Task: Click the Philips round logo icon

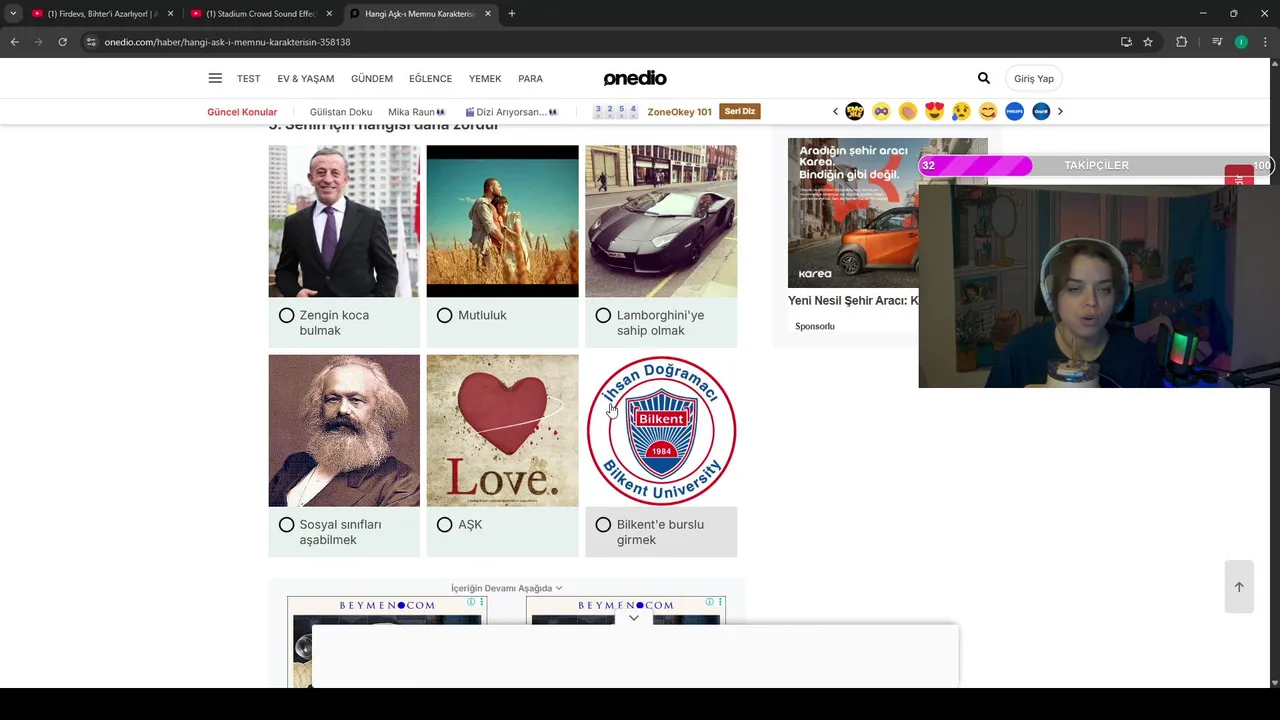Action: (x=1014, y=111)
